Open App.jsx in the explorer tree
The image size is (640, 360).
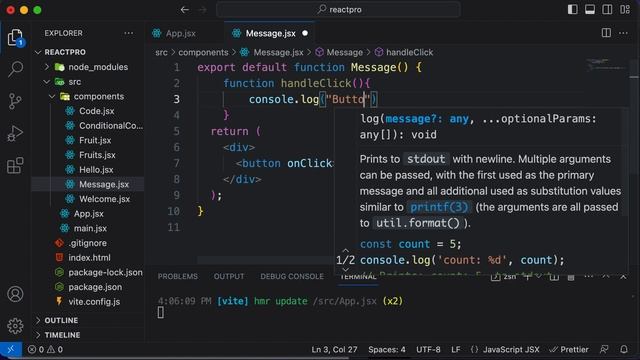[89, 214]
